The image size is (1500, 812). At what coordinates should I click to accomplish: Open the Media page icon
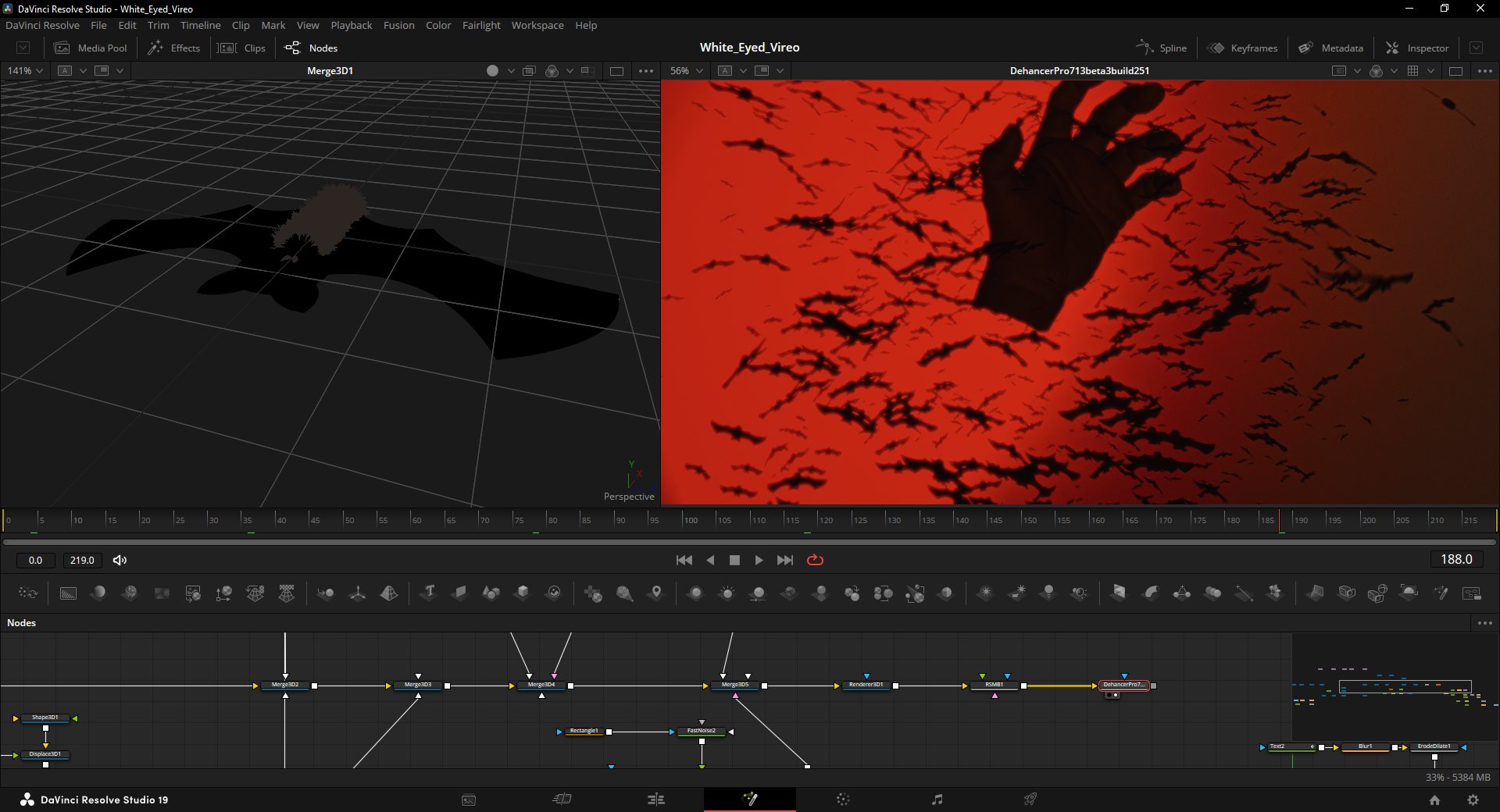[469, 800]
